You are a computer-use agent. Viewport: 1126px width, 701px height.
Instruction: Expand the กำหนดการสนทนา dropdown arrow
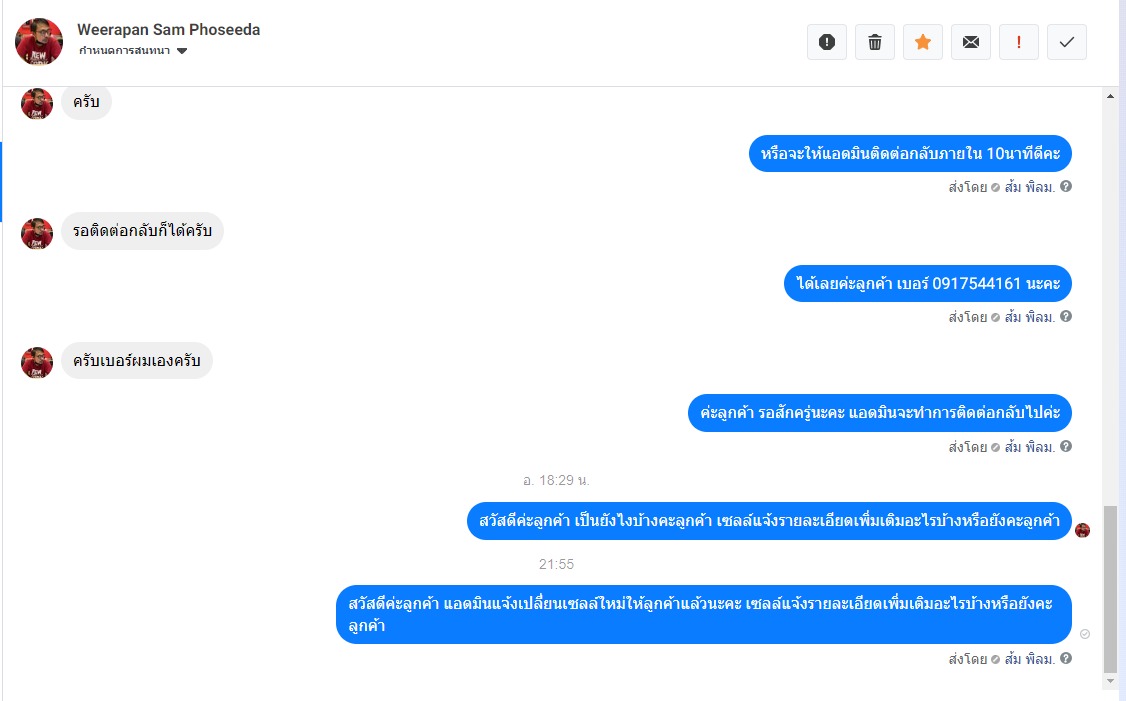point(182,51)
